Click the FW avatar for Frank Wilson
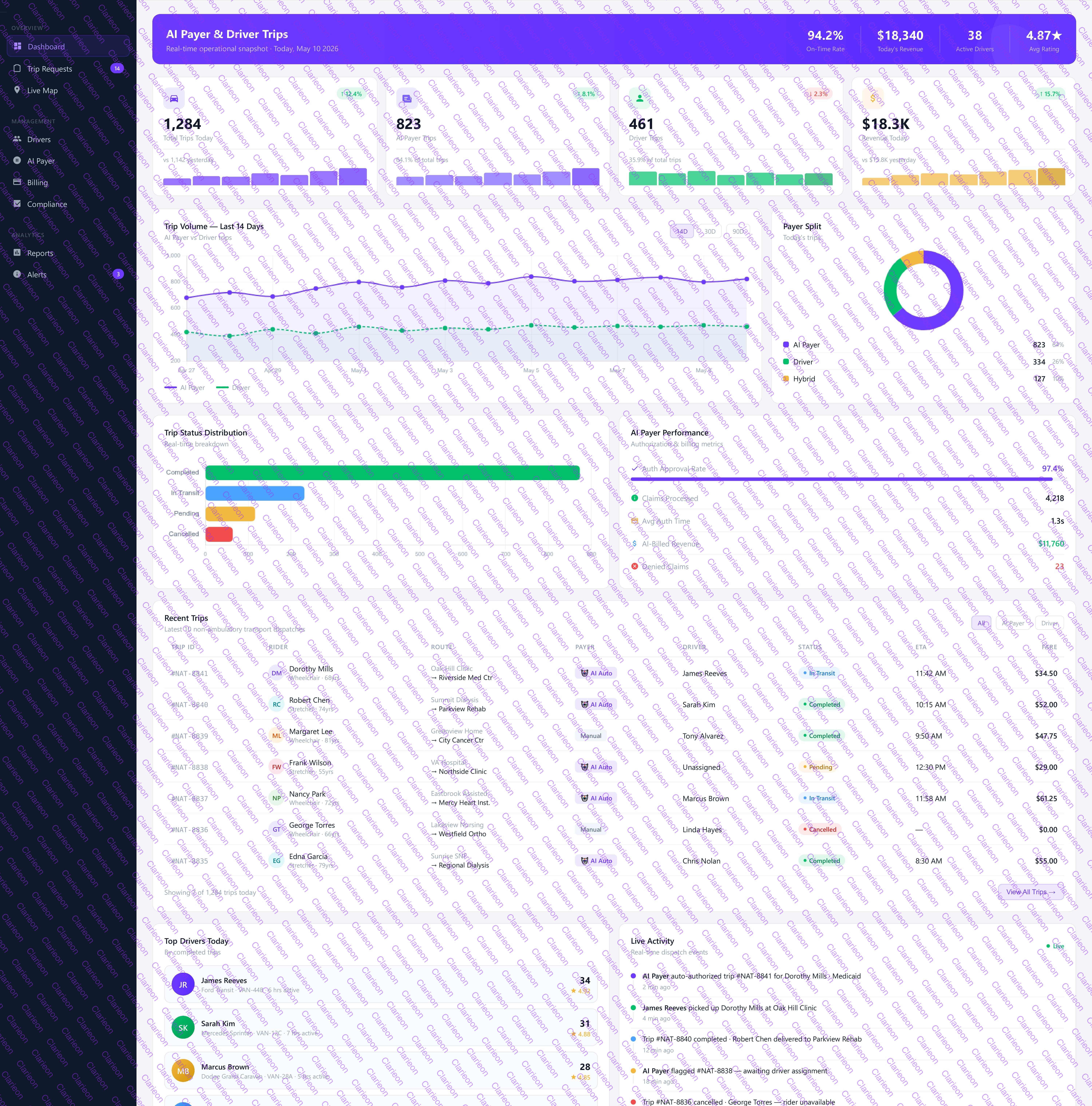1092x1106 pixels. pyautogui.click(x=277, y=767)
